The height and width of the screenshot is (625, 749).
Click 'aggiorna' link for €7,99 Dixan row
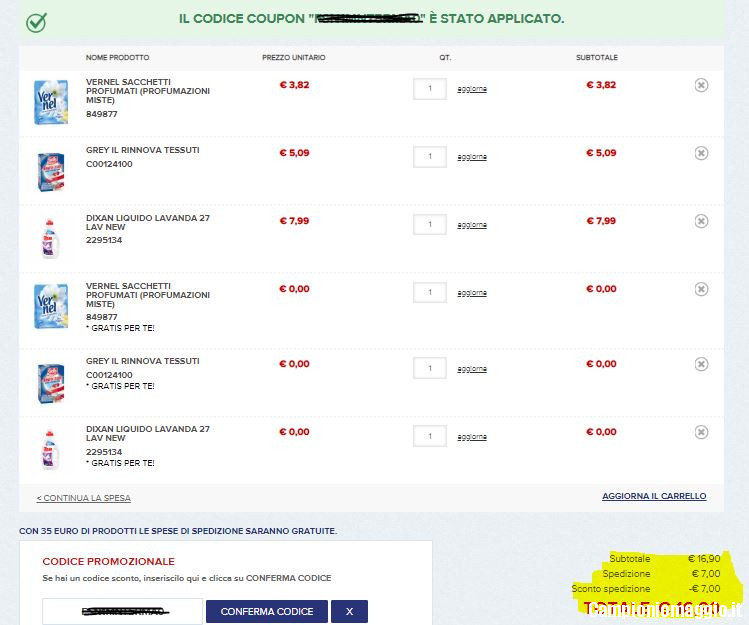[x=472, y=226]
